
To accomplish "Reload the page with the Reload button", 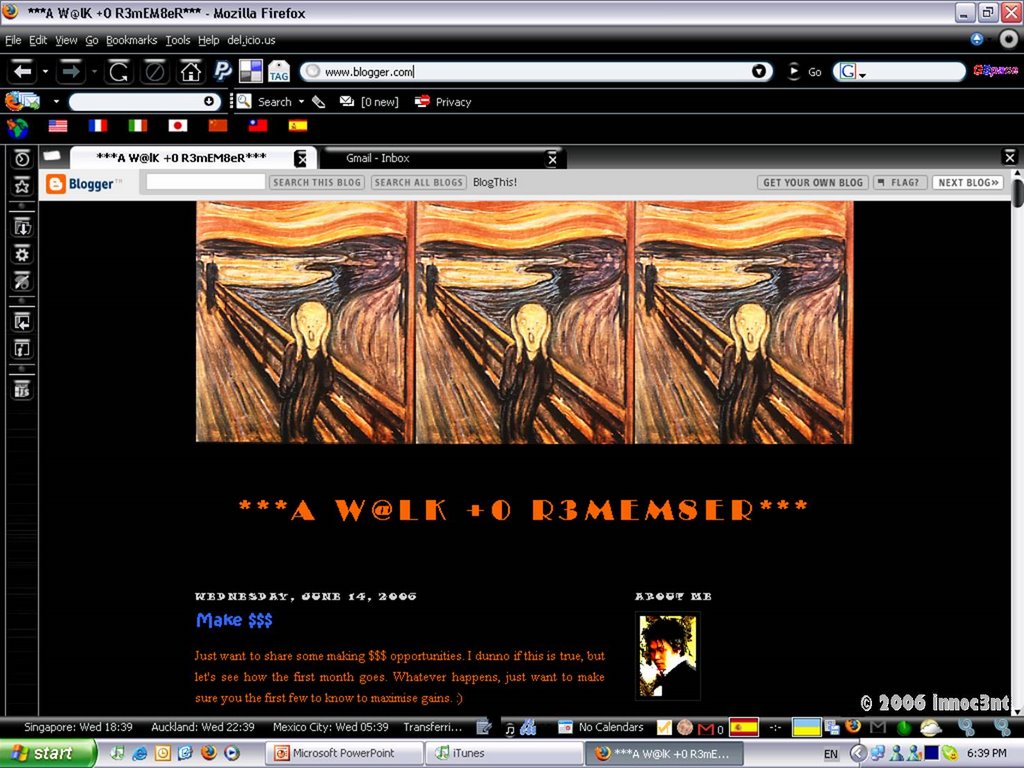I will click(x=119, y=71).
